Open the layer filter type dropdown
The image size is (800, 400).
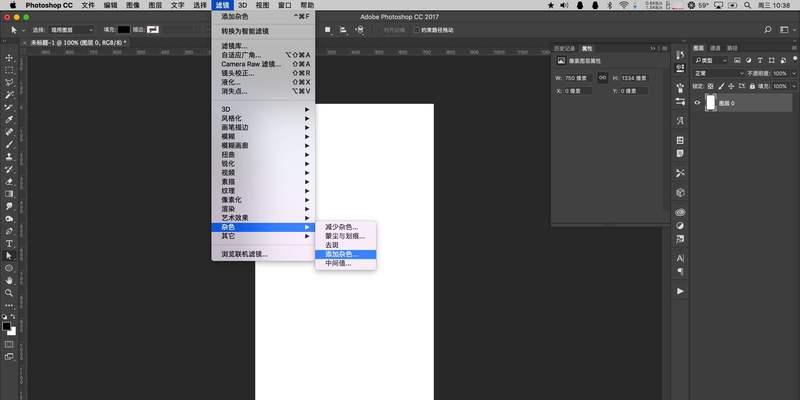(711, 60)
